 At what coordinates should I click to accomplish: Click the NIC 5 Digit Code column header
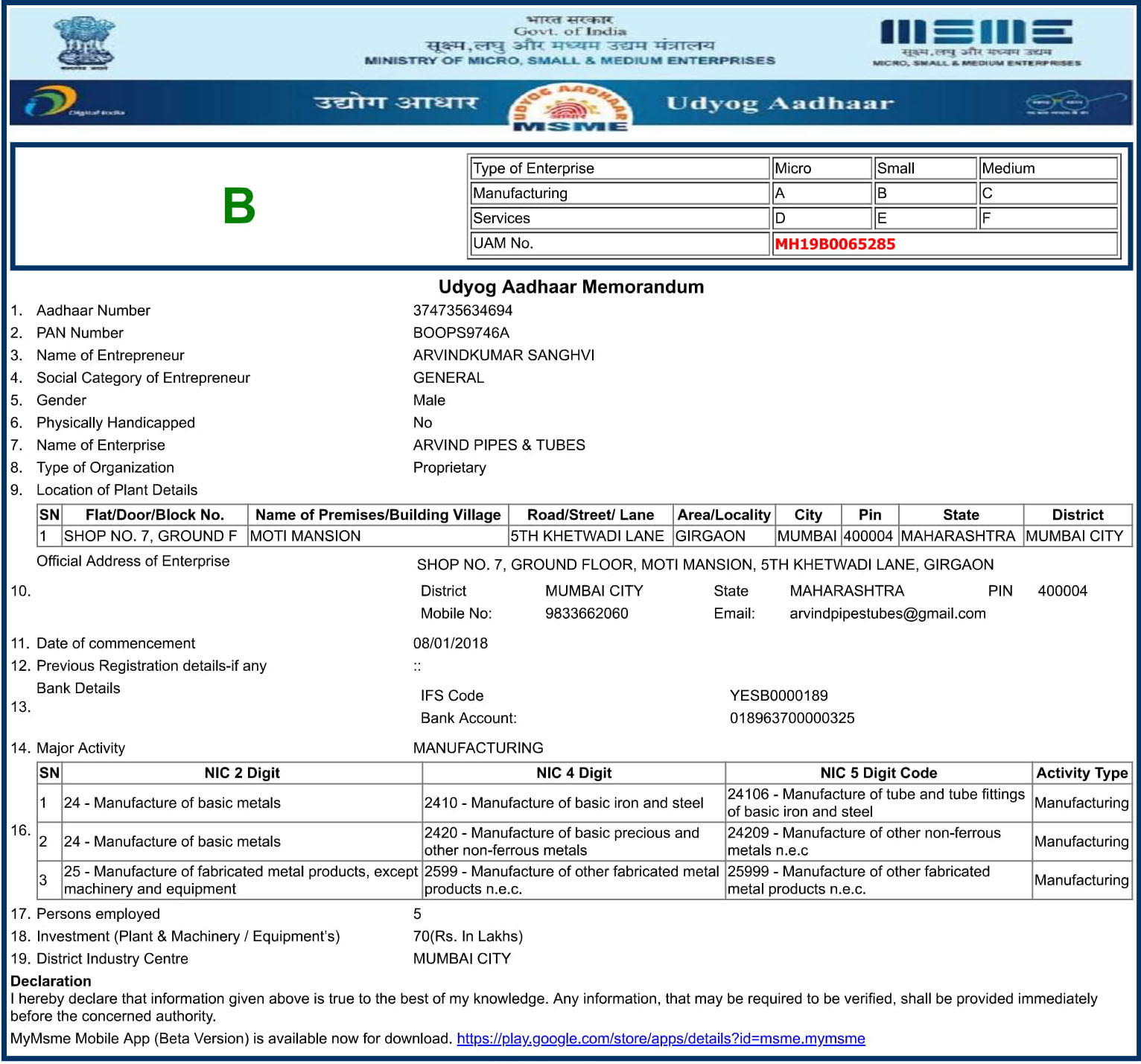click(x=878, y=773)
